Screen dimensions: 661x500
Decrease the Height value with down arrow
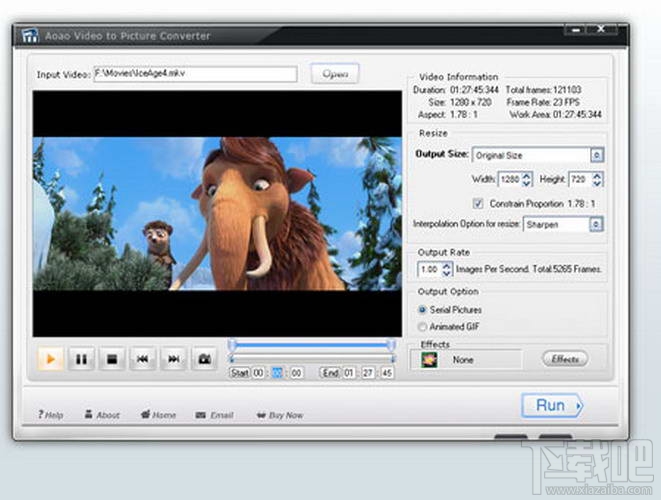pos(597,183)
